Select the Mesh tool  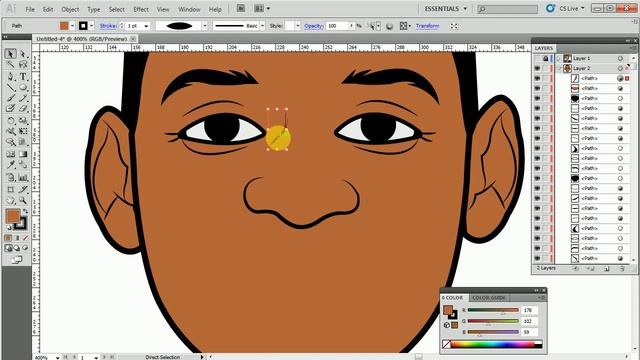click(x=11, y=154)
